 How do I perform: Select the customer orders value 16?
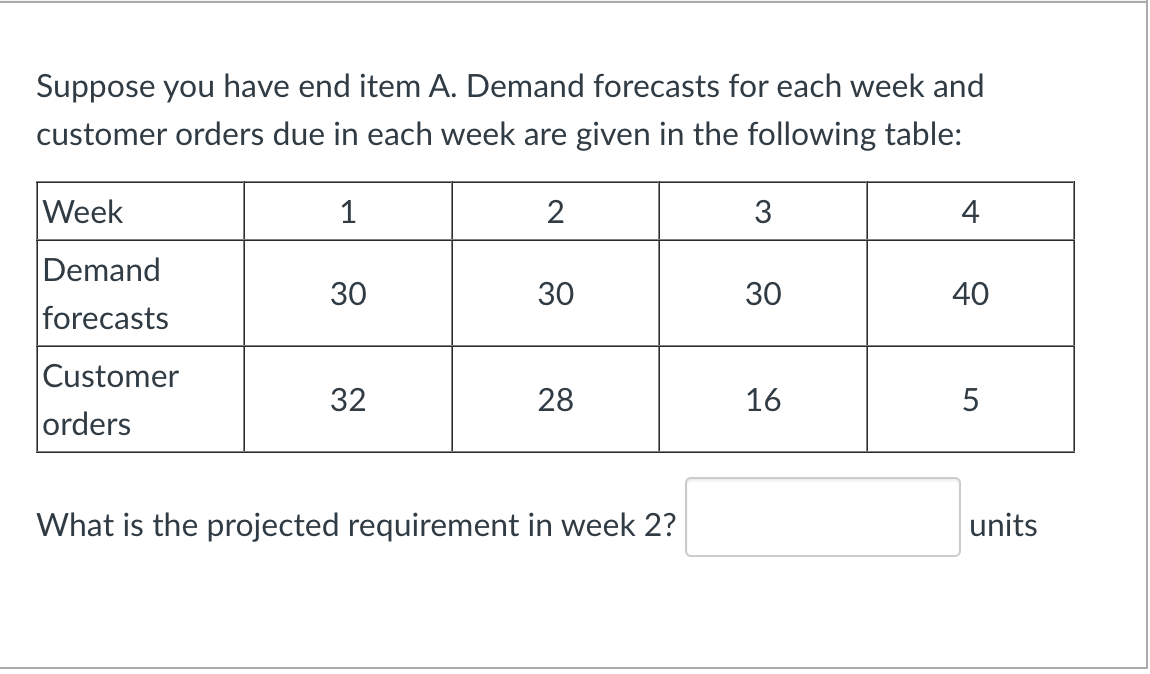click(x=762, y=399)
